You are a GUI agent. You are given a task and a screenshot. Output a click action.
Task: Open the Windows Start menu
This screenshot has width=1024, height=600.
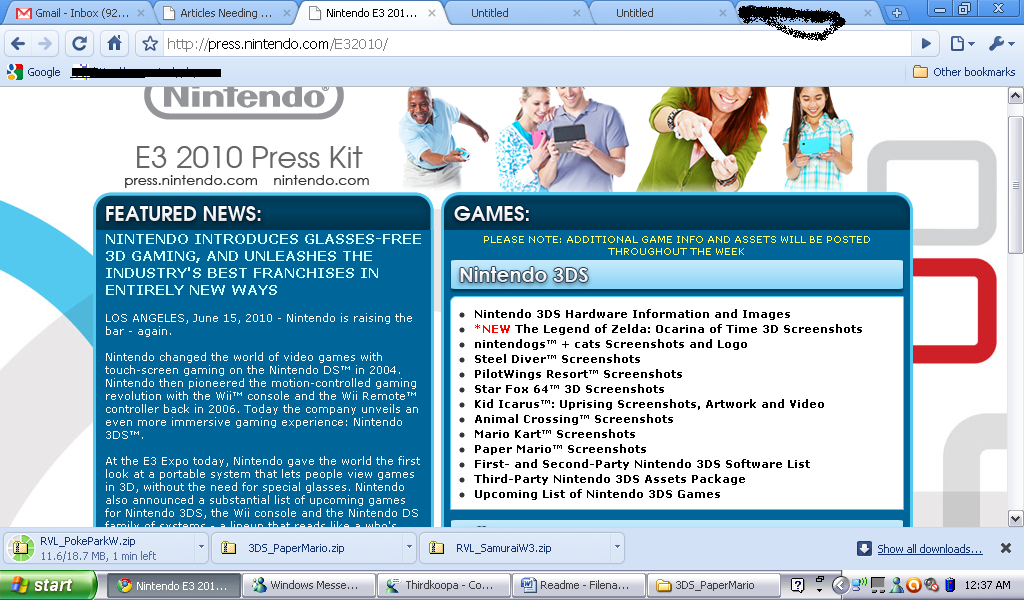[48, 585]
